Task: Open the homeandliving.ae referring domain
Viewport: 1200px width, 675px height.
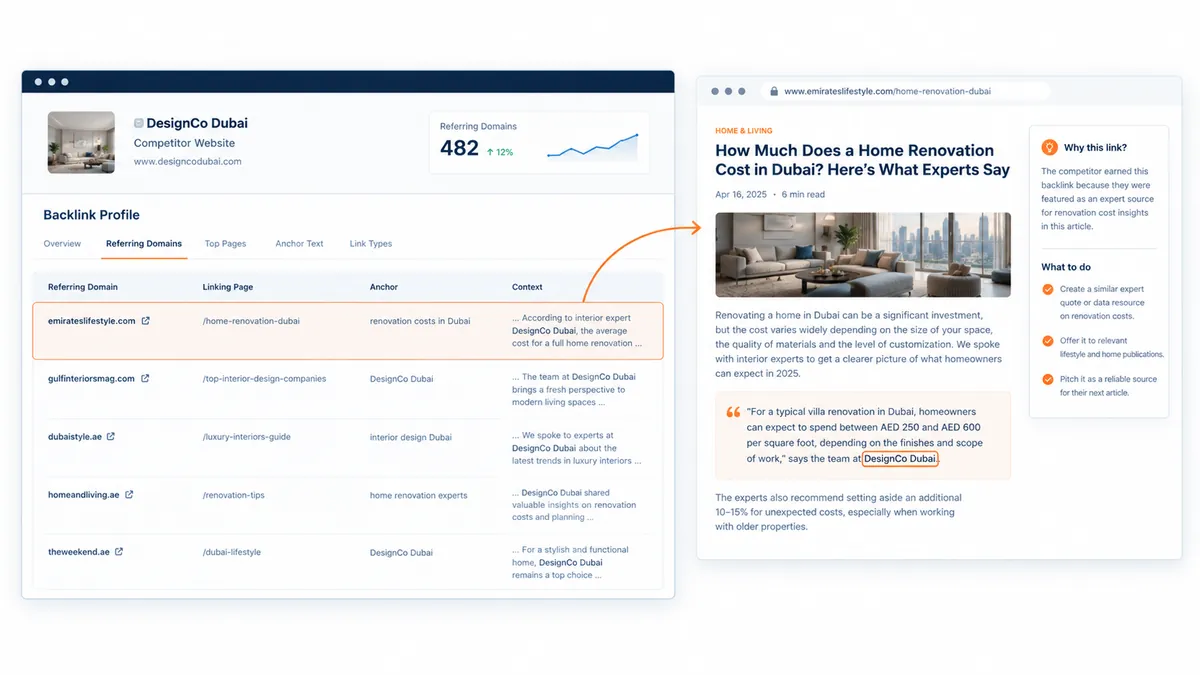Action: coord(84,495)
